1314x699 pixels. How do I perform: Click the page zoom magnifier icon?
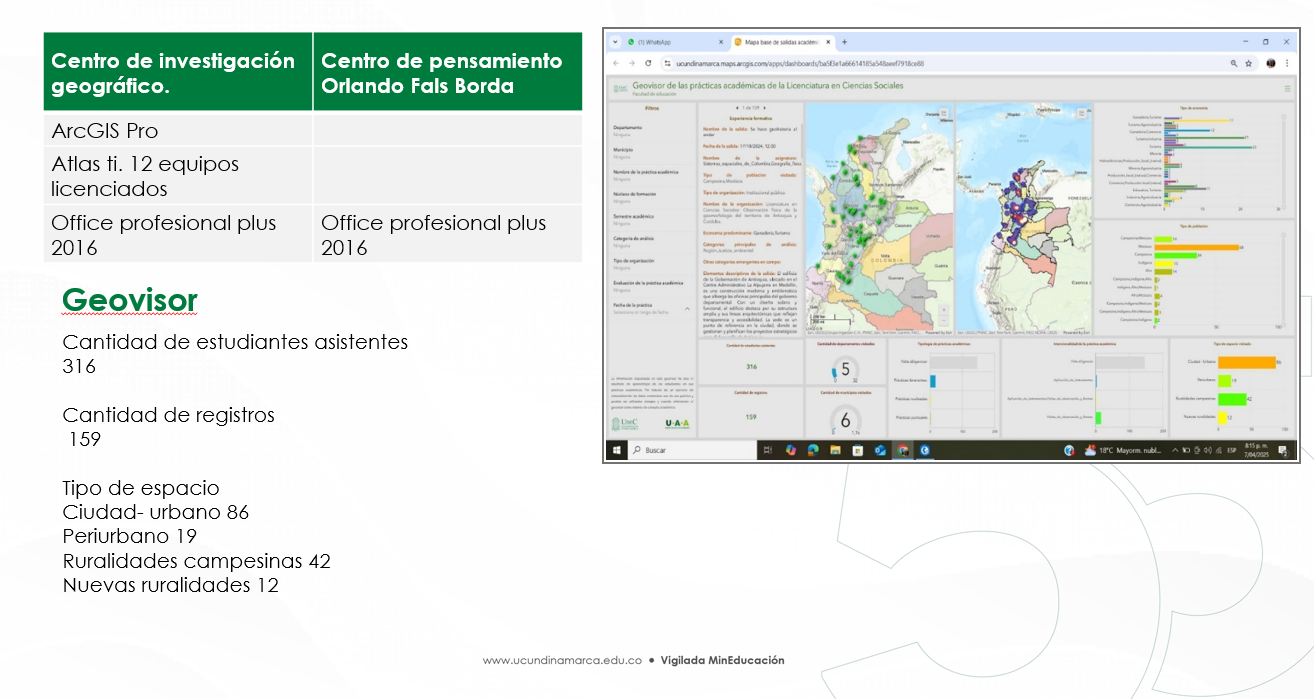tap(1233, 62)
